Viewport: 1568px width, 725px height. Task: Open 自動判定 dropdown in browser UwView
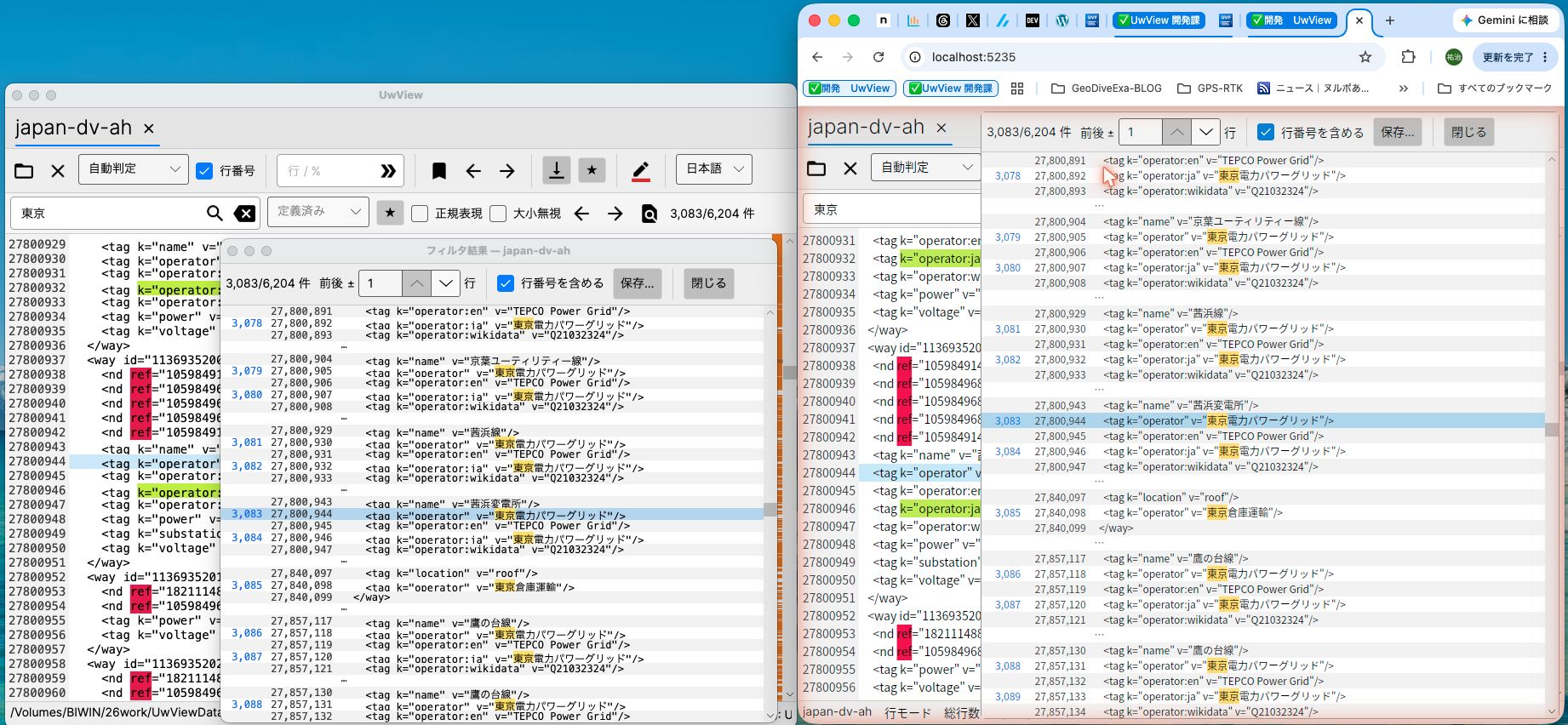coord(926,167)
